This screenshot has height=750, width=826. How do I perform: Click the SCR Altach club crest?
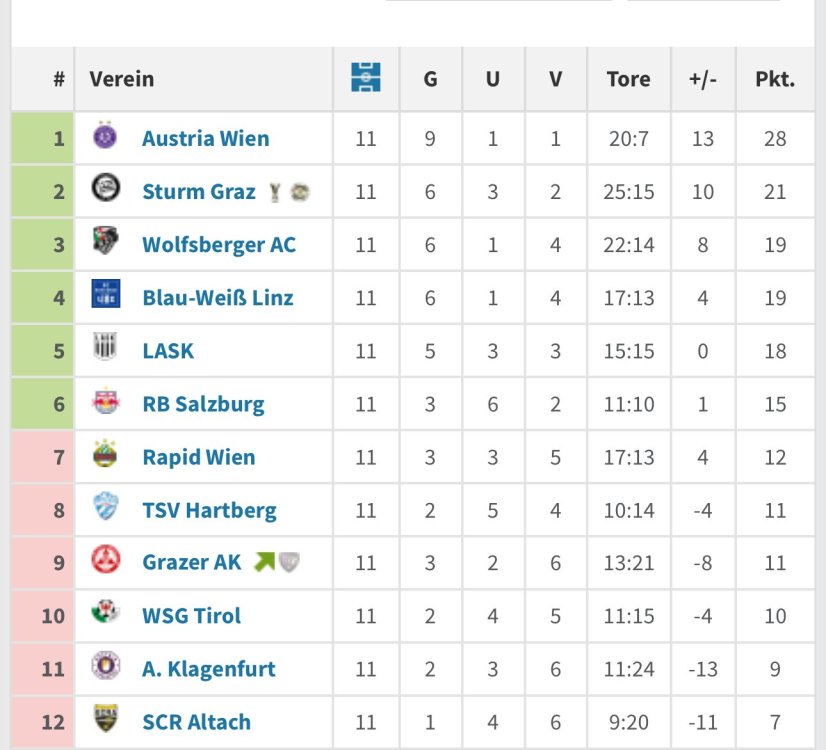(x=105, y=720)
